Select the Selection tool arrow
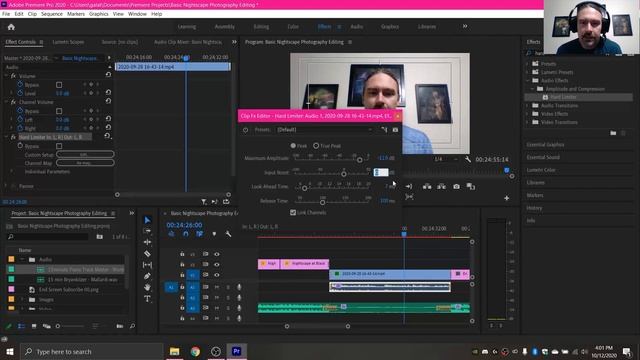Screen dimensions: 640x360 pos(147,220)
